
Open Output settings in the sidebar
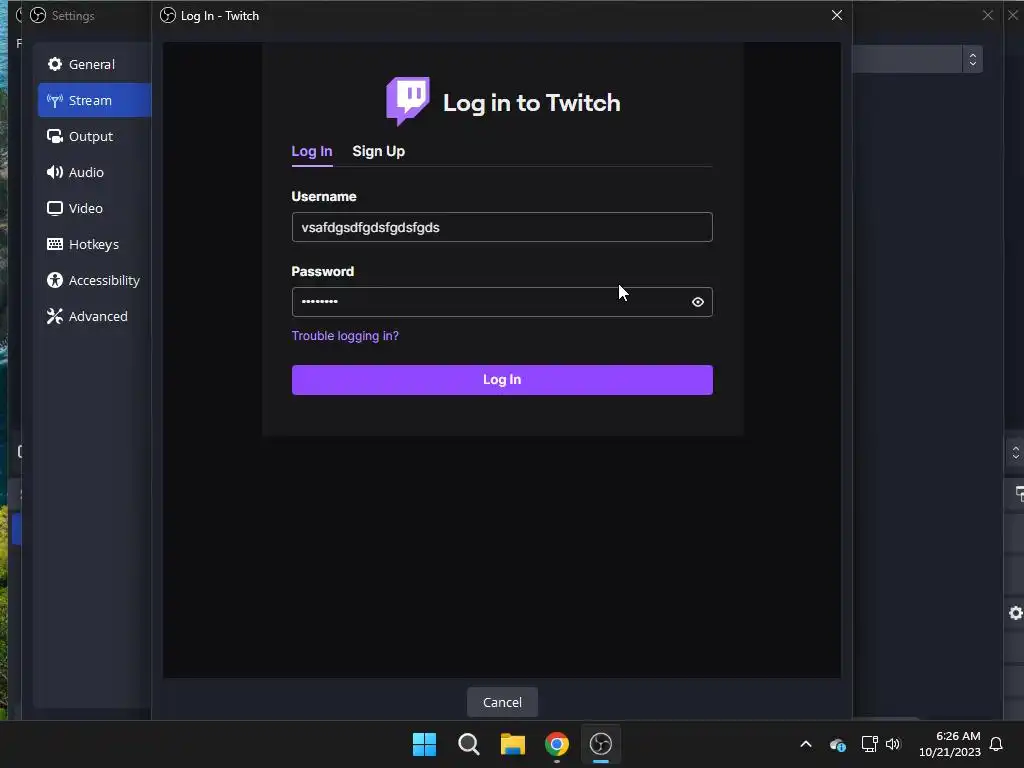tap(94, 136)
